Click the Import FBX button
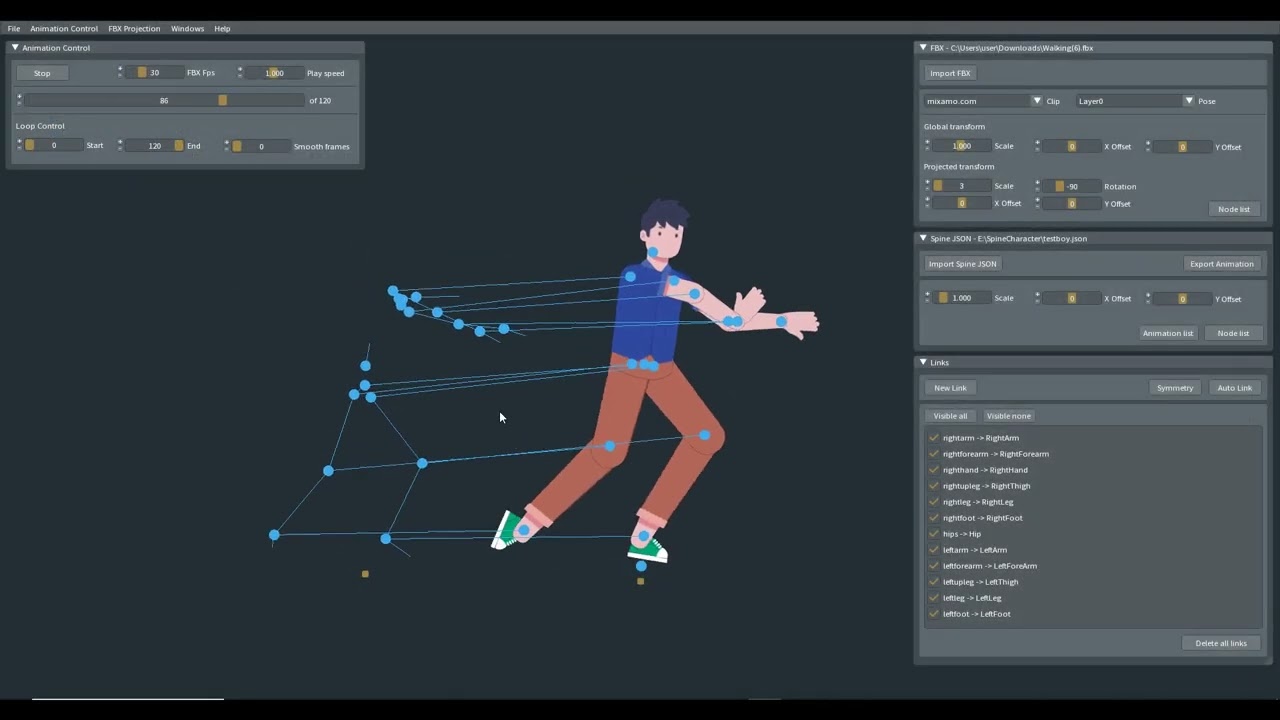Viewport: 1280px width, 720px height. pos(950,73)
